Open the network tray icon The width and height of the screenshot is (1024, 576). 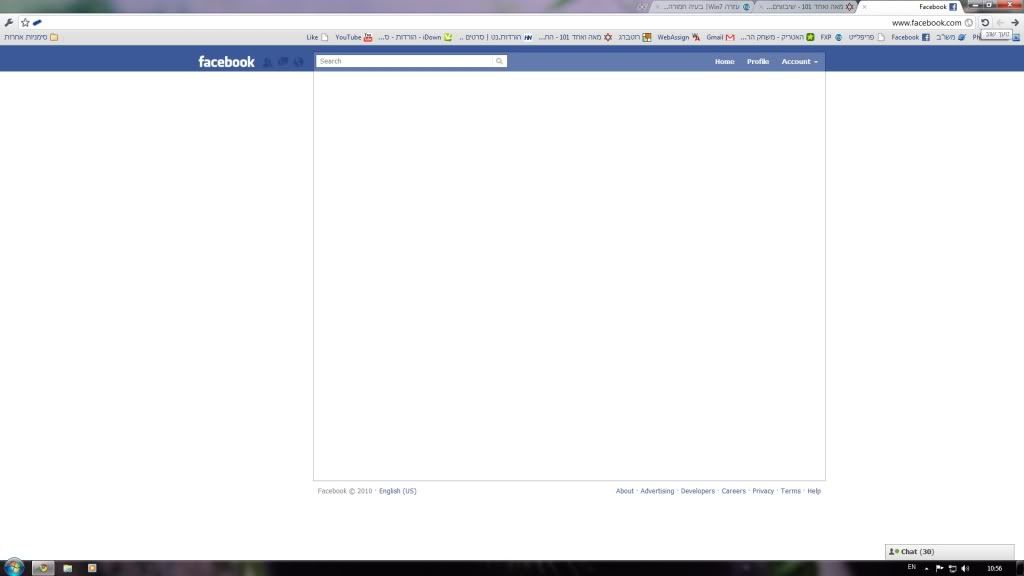tap(952, 568)
